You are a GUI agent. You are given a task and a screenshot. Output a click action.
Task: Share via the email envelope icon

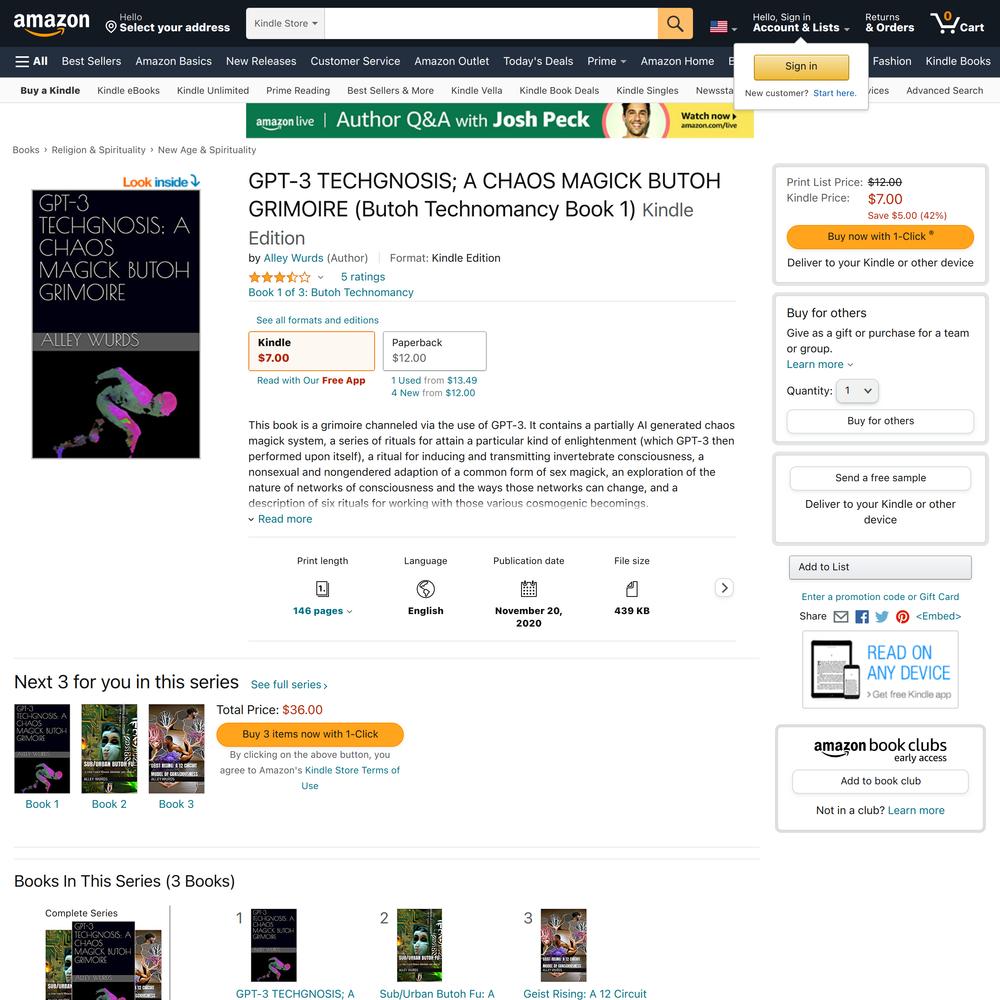(x=841, y=617)
